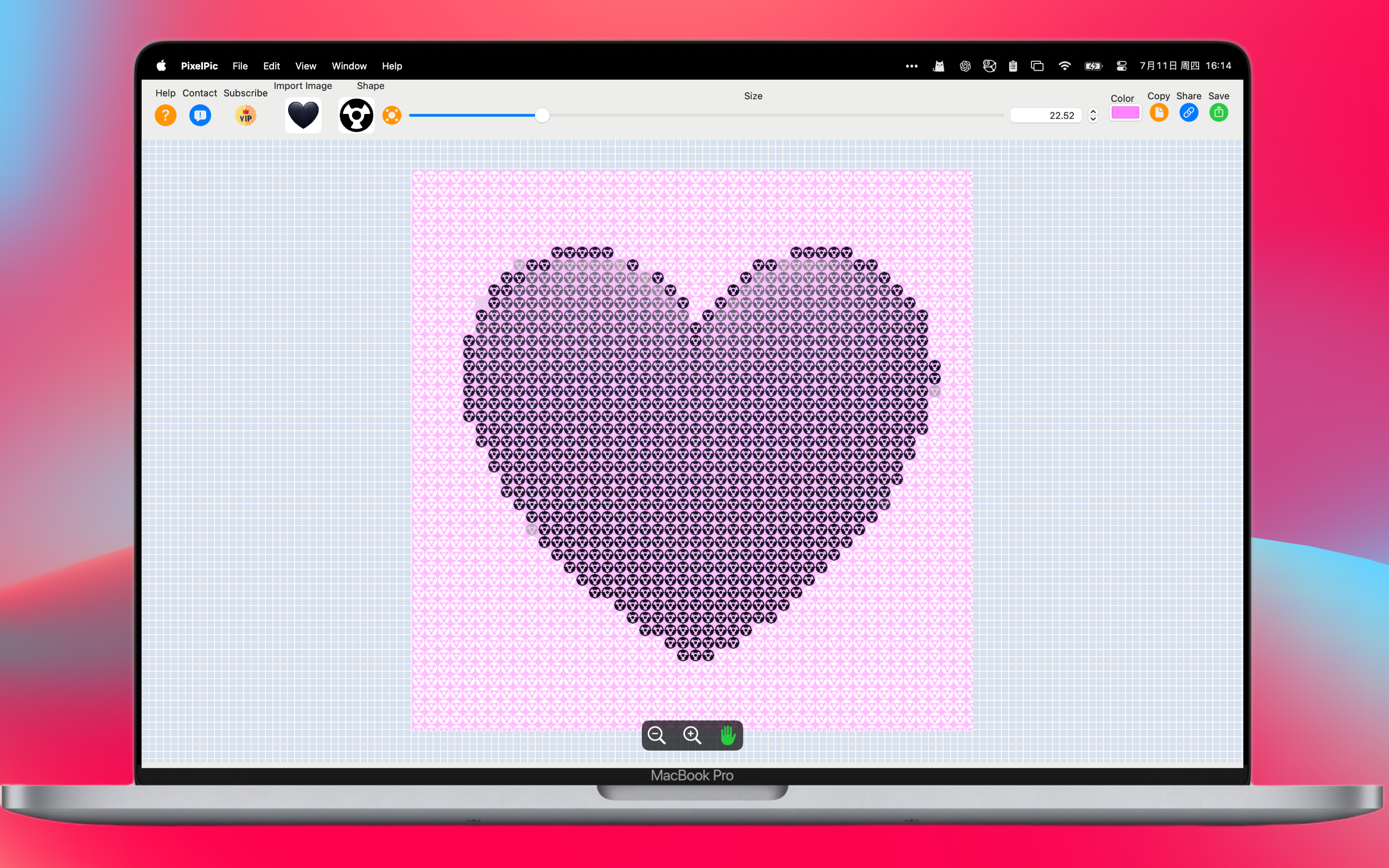Click the globe-like icon left of clipboard
1389x868 pixels.
pyautogui.click(x=990, y=66)
